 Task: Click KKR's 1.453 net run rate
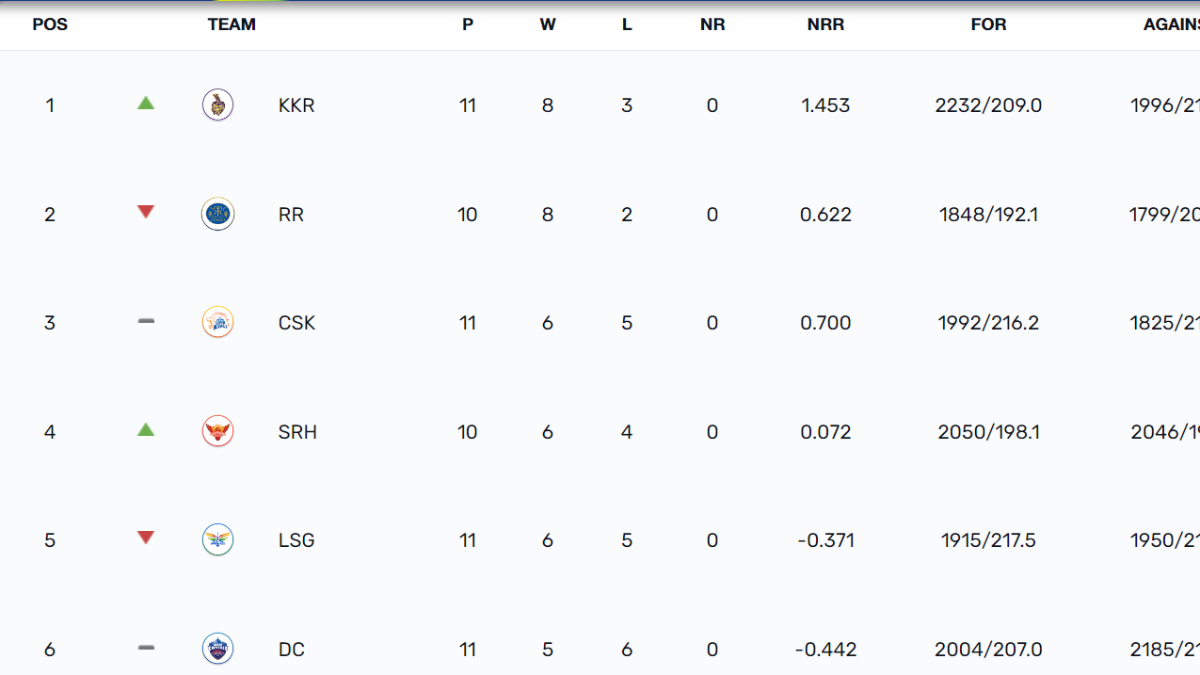coord(826,105)
